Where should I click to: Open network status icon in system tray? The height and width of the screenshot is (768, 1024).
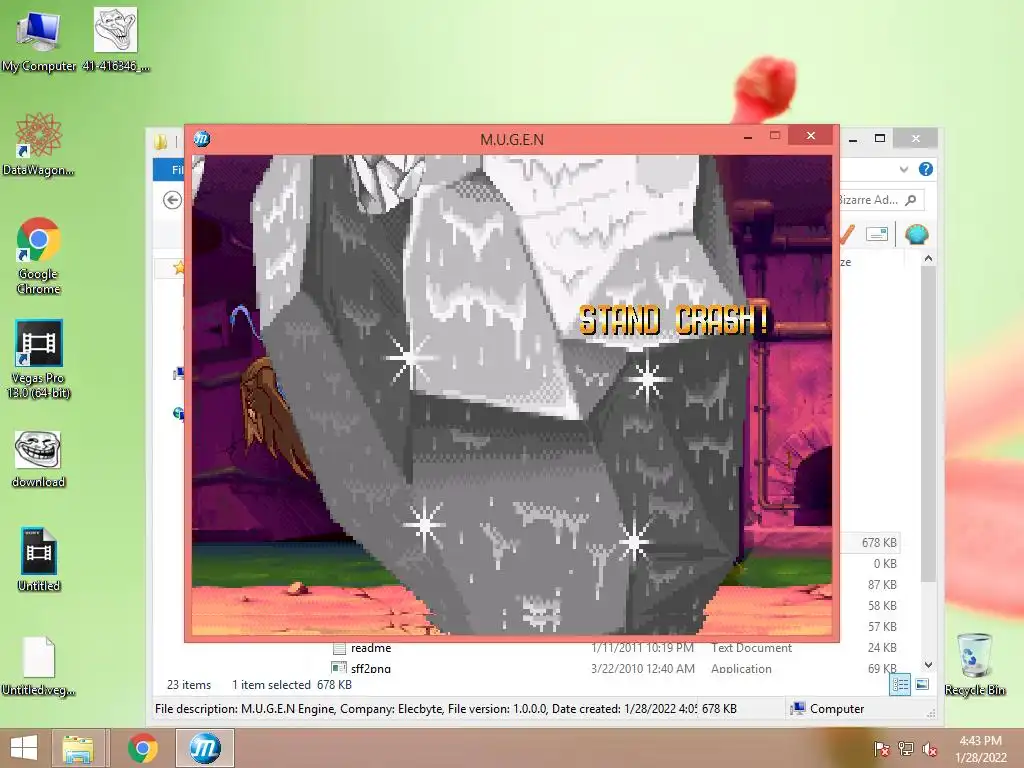tap(906, 749)
